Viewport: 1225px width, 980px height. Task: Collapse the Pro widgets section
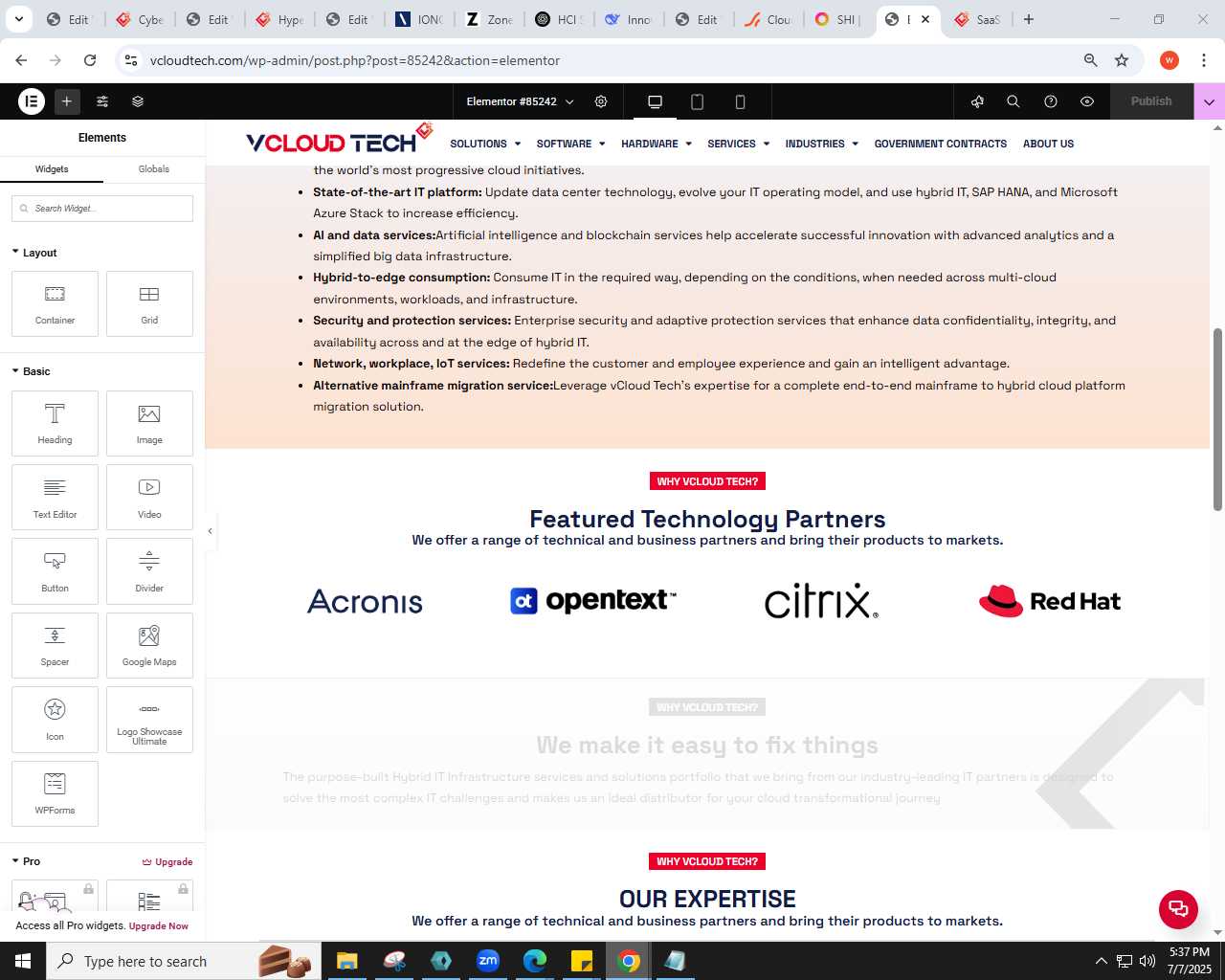[26, 861]
